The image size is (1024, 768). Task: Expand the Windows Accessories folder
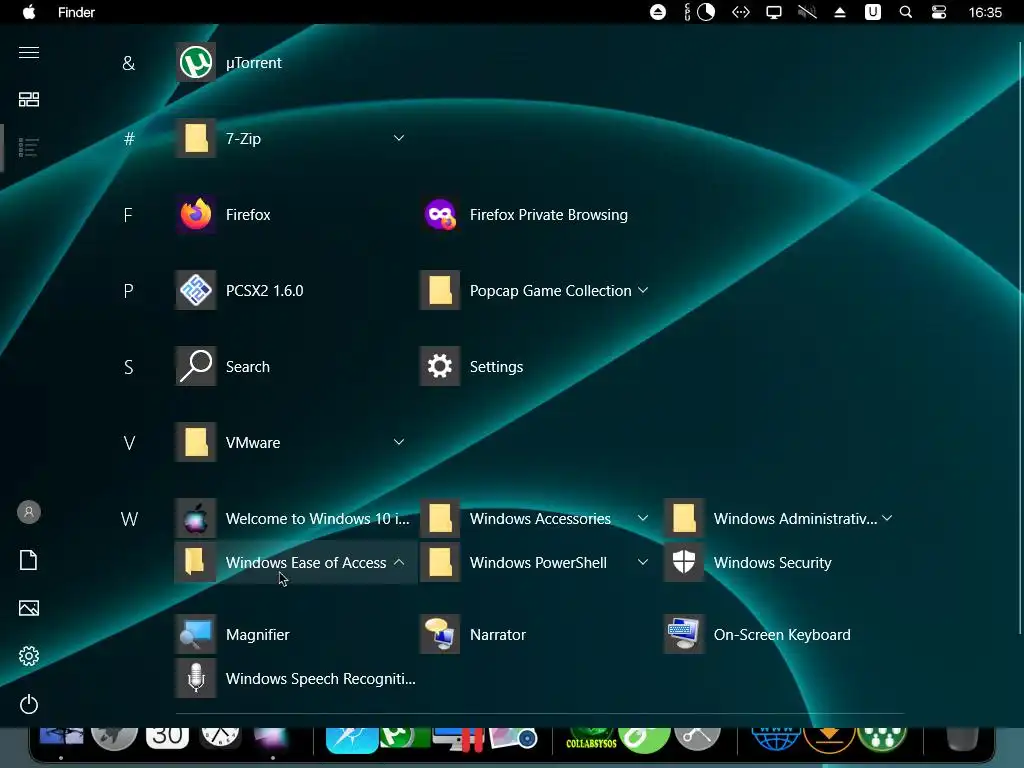click(x=643, y=519)
